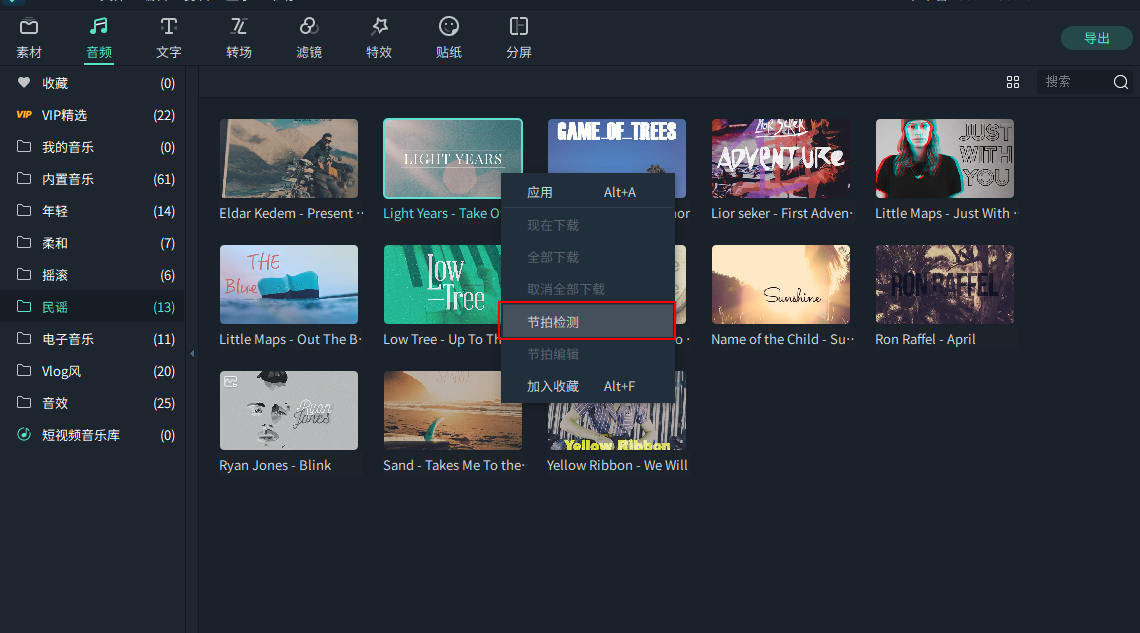Open the VIP精选 category
The width and height of the screenshot is (1140, 633).
(64, 115)
